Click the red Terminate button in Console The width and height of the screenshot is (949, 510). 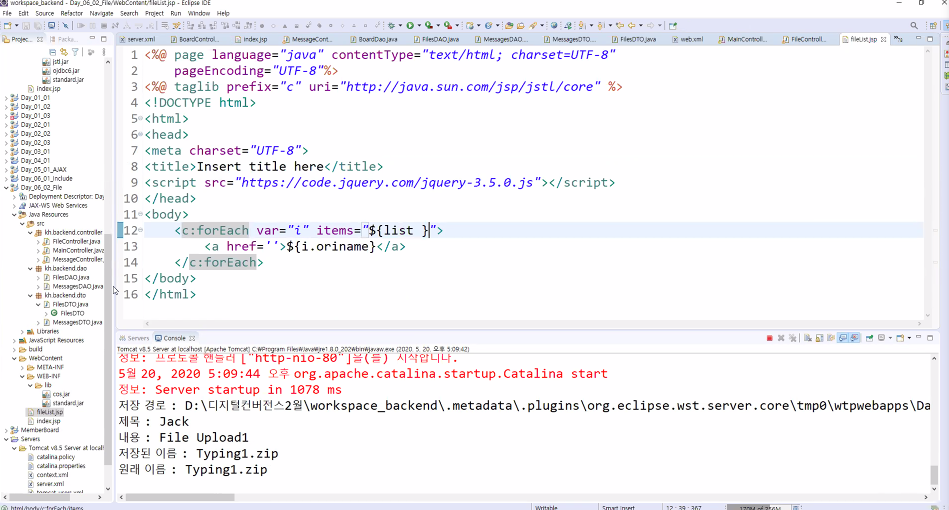pyautogui.click(x=770, y=338)
